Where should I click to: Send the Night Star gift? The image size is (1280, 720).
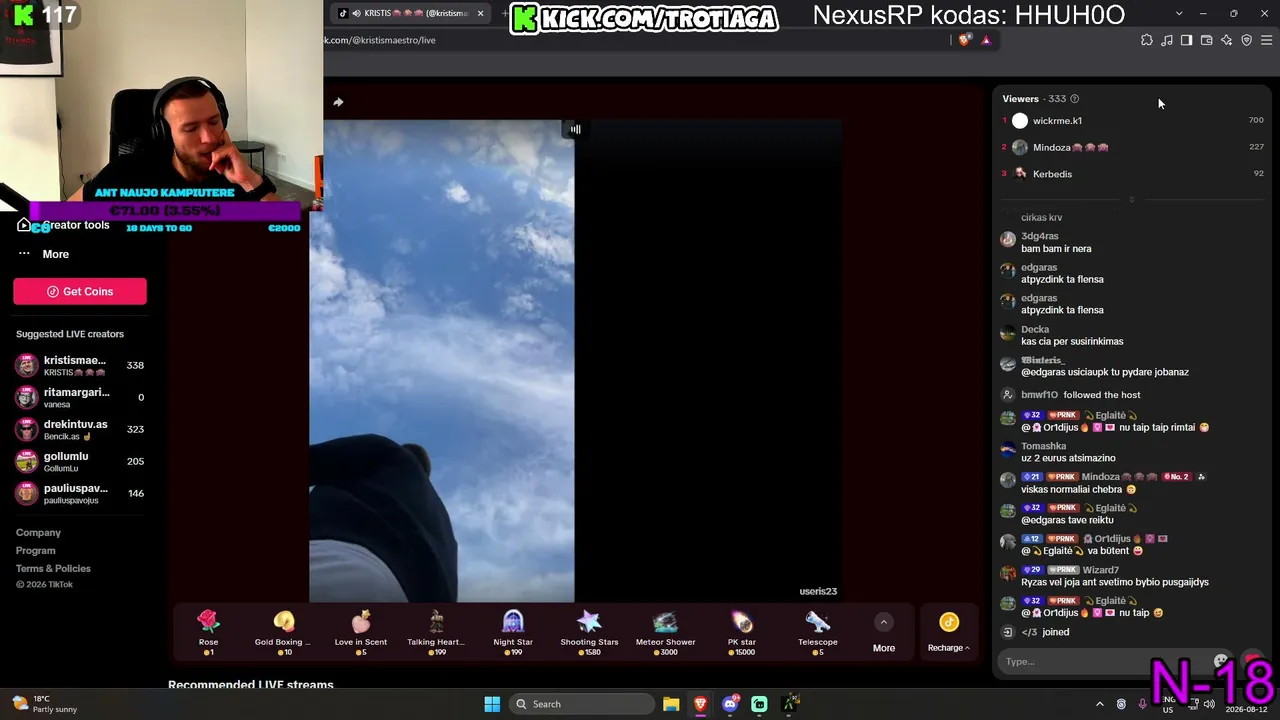click(x=513, y=633)
